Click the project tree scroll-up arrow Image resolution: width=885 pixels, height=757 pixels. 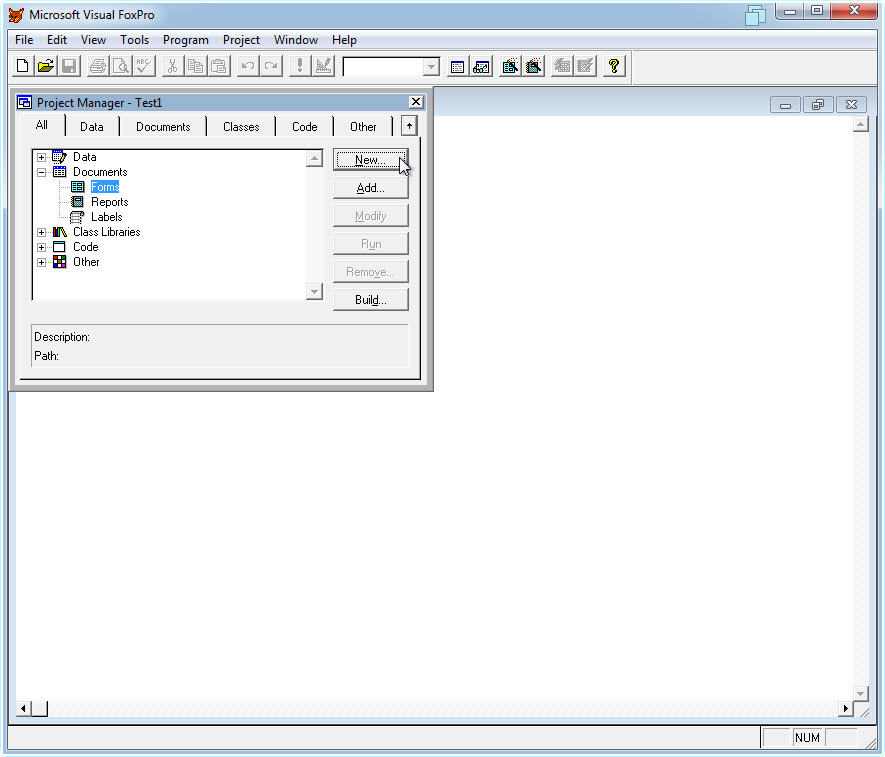(314, 159)
